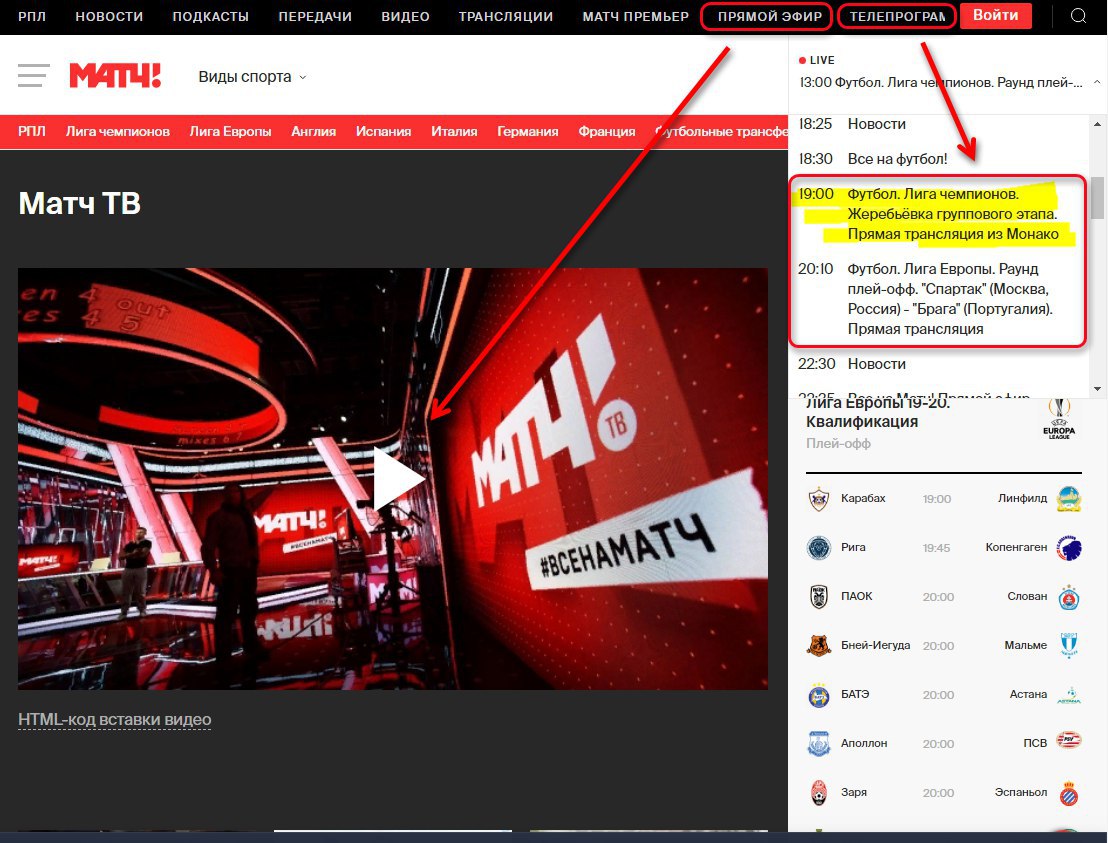Open РПЛ in top black menu
Image resolution: width=1108 pixels, height=843 pixels.
[x=32, y=16]
